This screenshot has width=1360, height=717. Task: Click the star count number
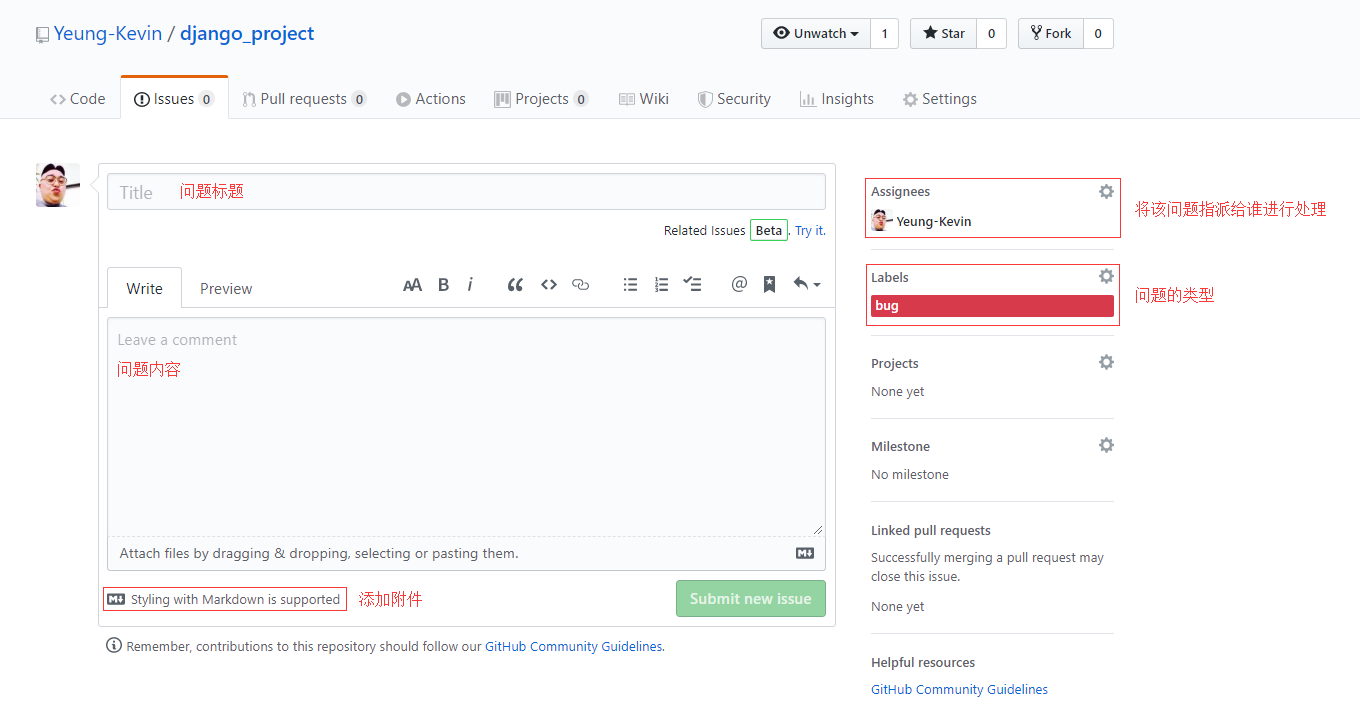991,33
